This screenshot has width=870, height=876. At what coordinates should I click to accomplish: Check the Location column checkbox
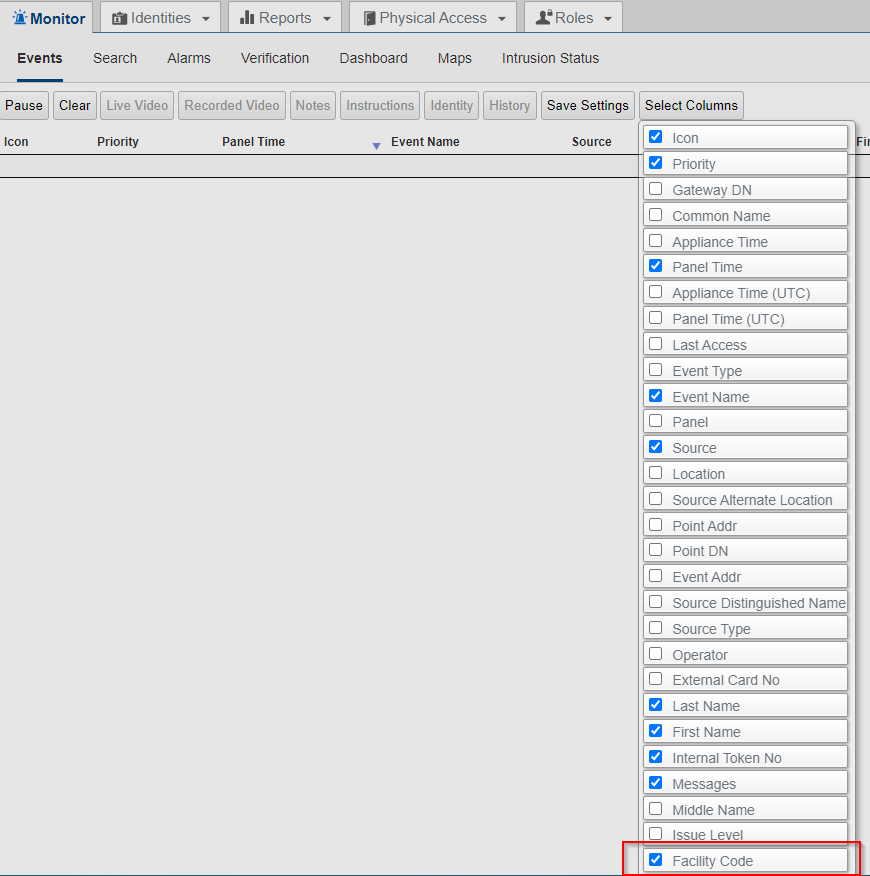(656, 472)
